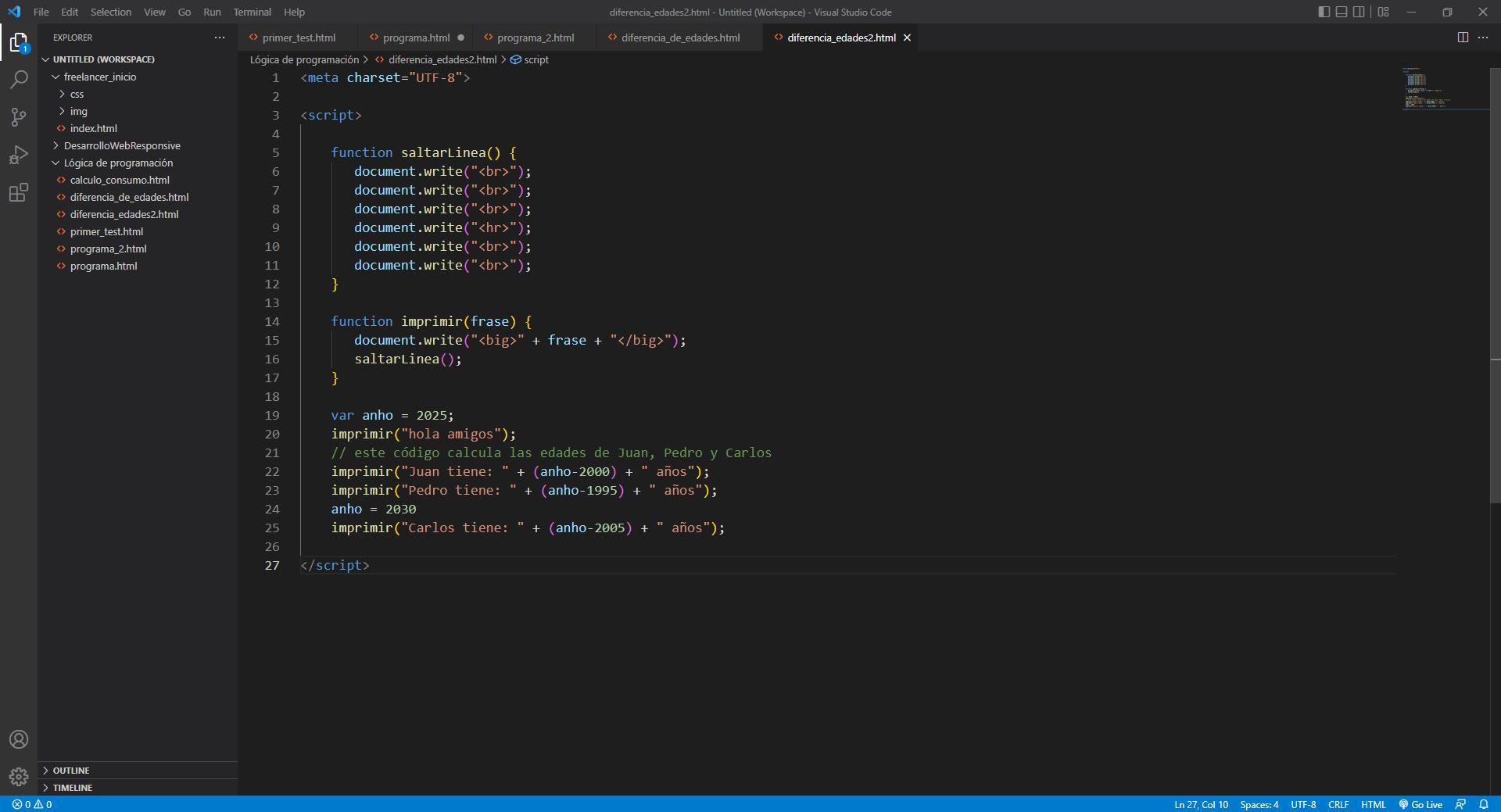Open the Run and Debug view icon
Viewport: 1501px width, 812px height.
pyautogui.click(x=19, y=155)
